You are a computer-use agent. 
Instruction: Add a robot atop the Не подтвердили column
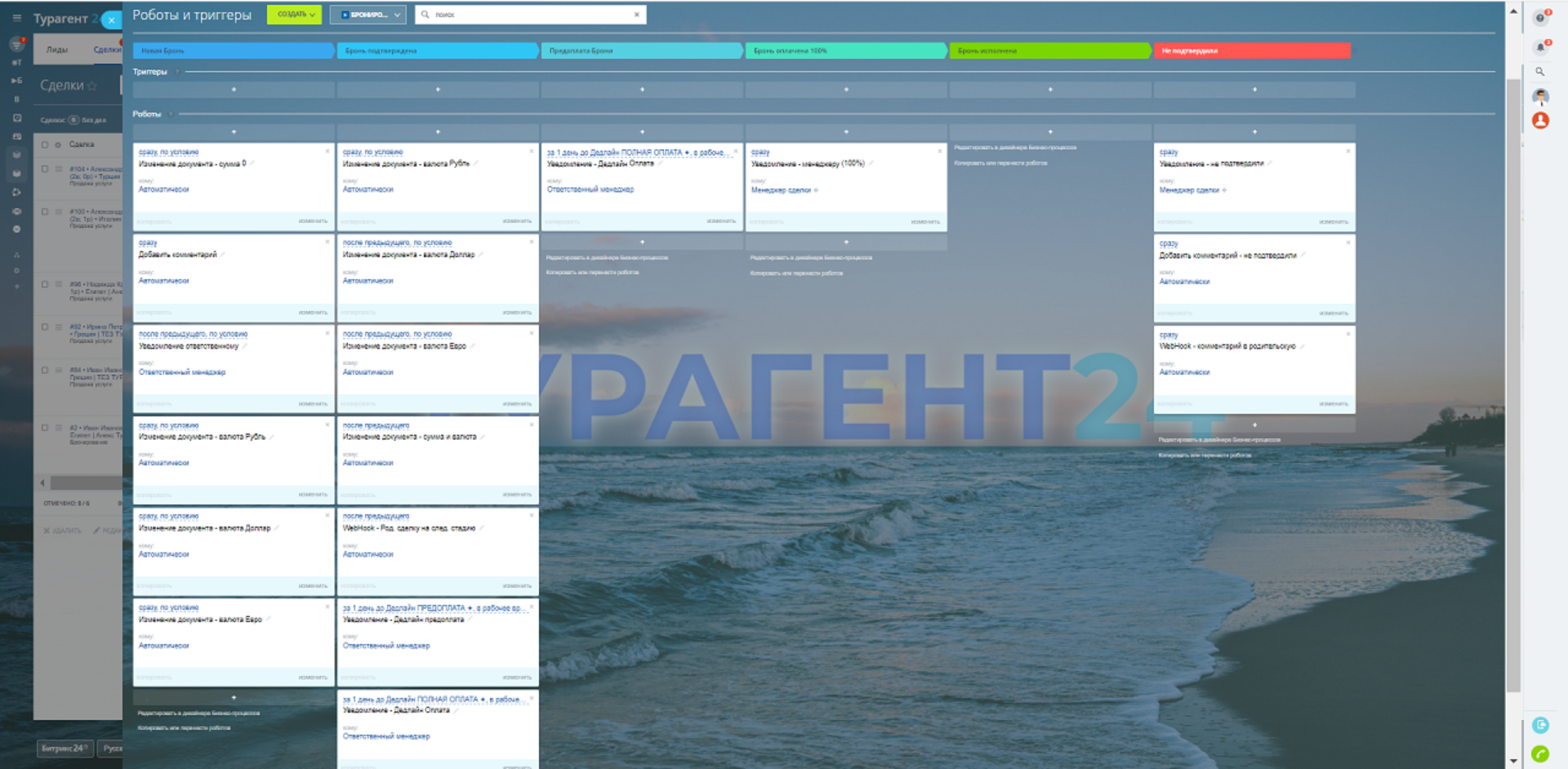(x=1254, y=131)
